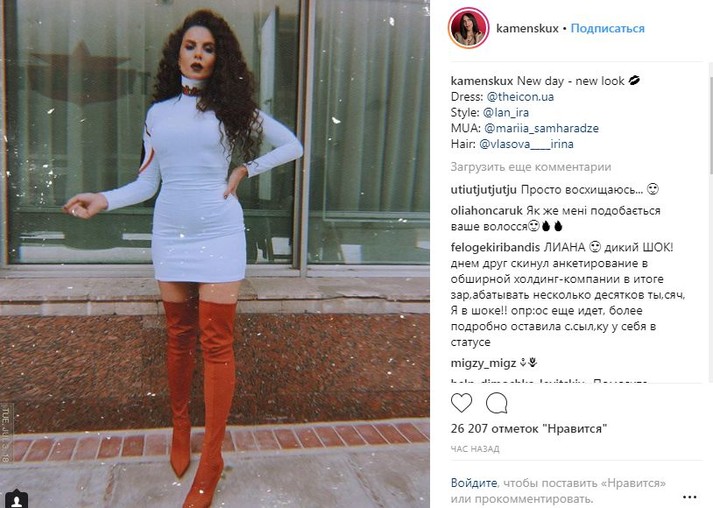
Task: Open the @vlasova____irina hair mention
Action: (x=526, y=144)
